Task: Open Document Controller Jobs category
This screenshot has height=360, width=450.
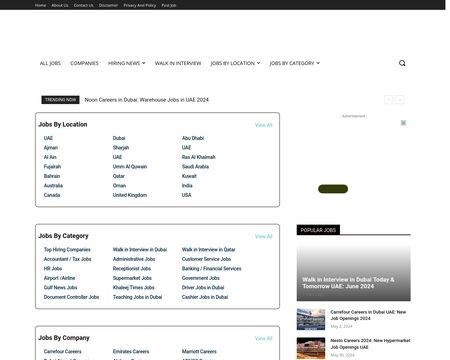Action: tap(71, 297)
